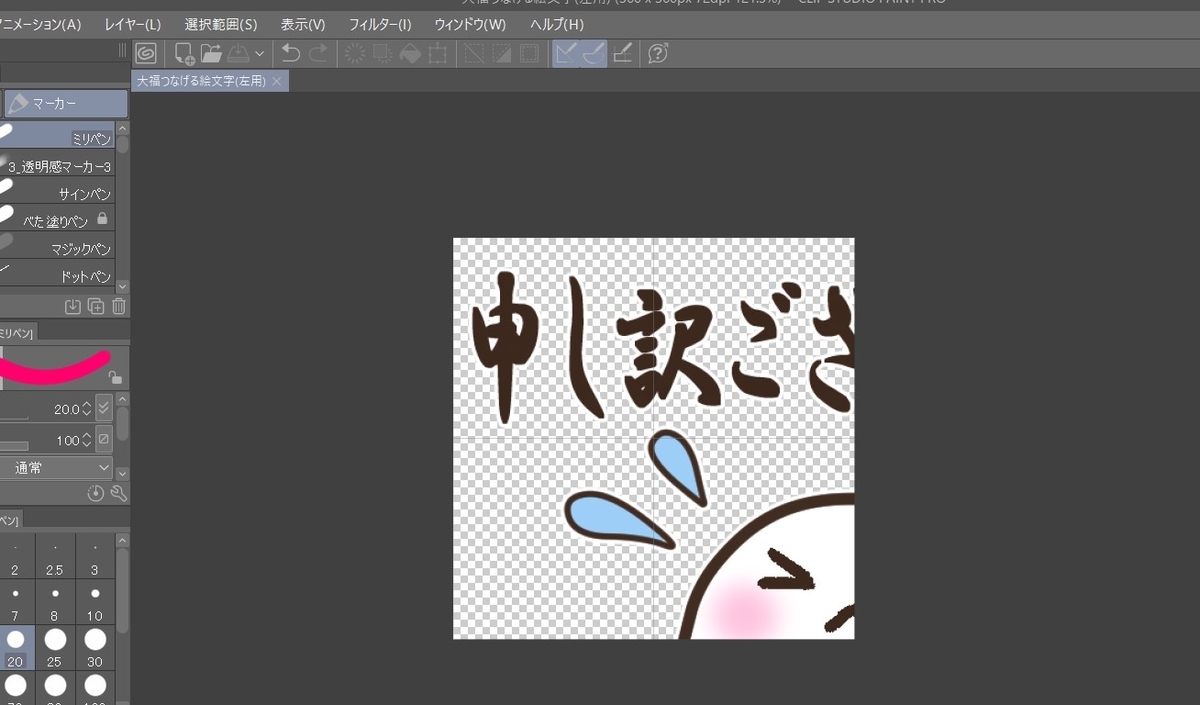Choose brush size 2 preset
This screenshot has height=705, width=1200.
coord(15,558)
